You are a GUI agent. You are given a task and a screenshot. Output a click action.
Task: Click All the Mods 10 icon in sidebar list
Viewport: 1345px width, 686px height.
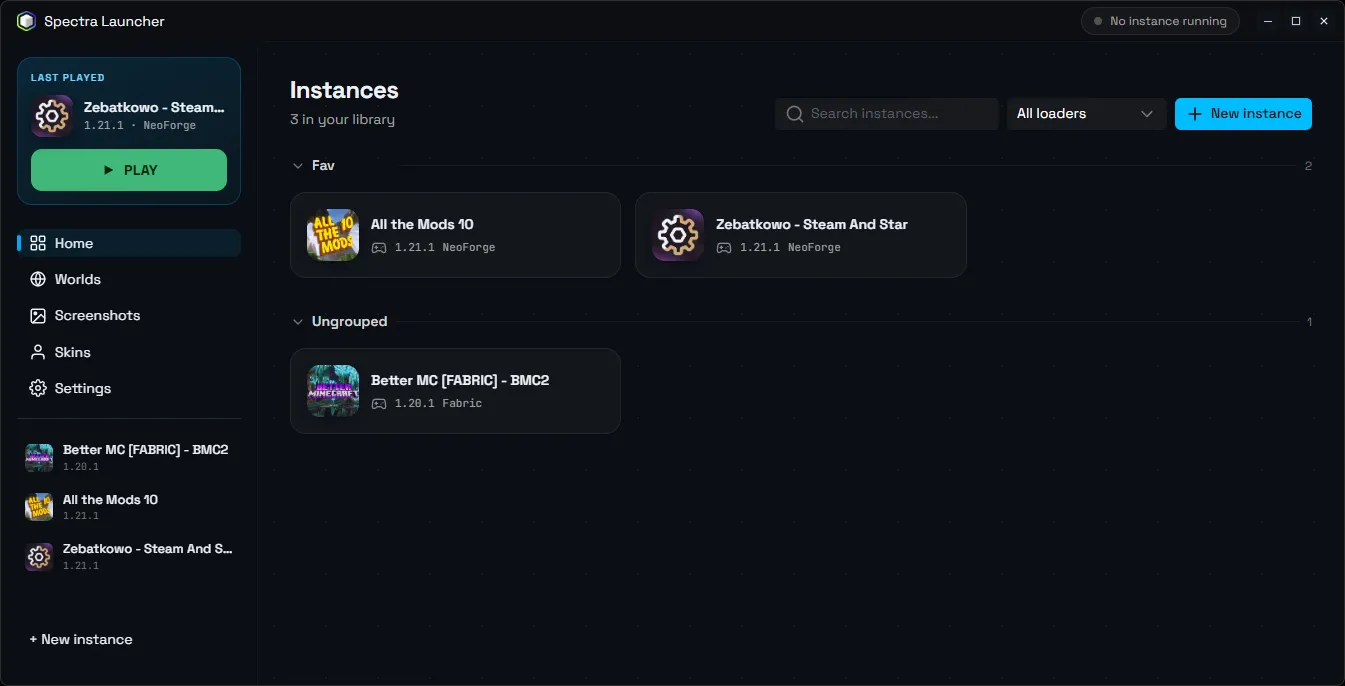39,507
